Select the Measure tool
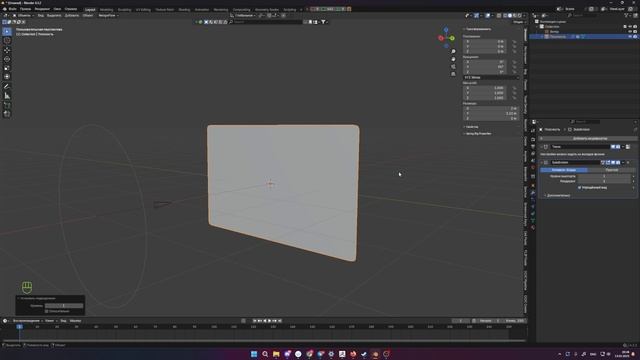This screenshot has height=360, width=640. (7, 96)
